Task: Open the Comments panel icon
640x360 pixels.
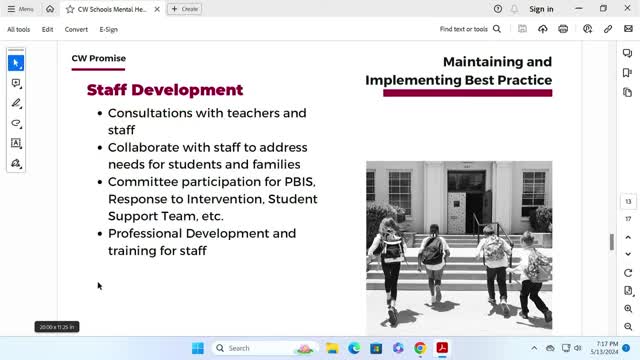Action: click(x=628, y=53)
